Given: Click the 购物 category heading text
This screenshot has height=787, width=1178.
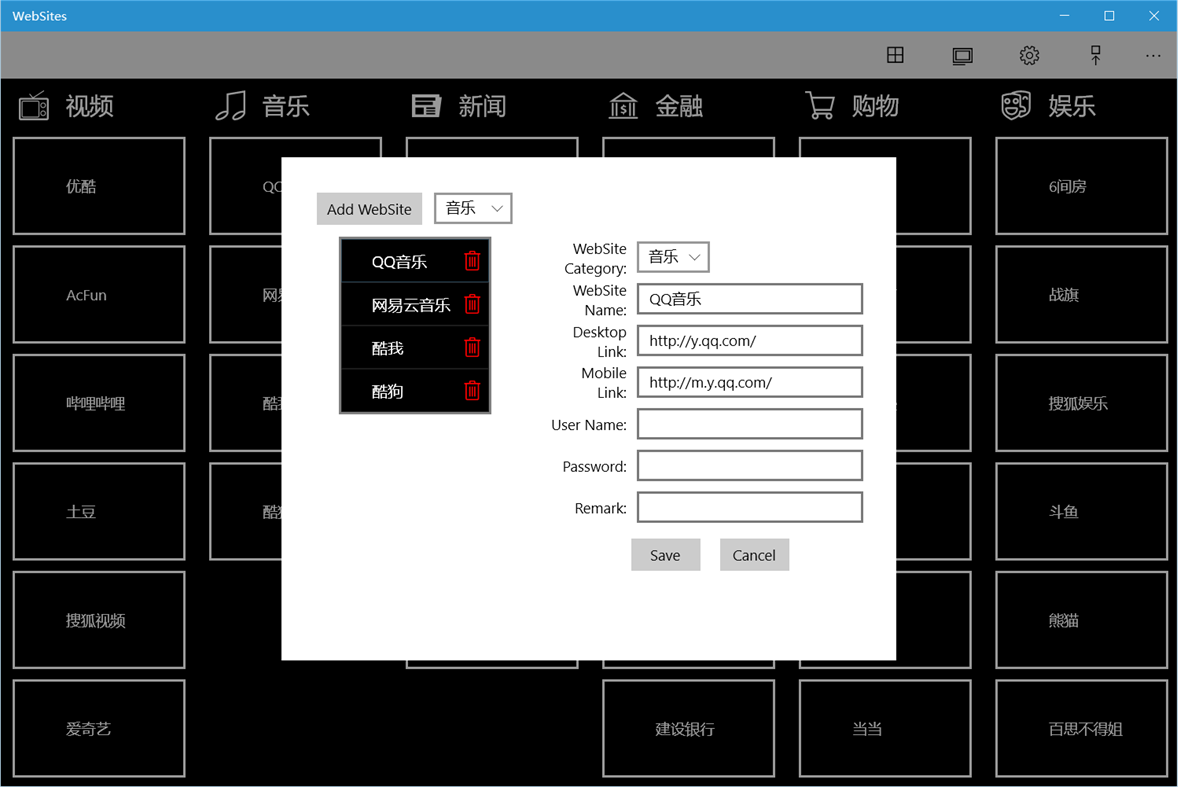Looking at the screenshot, I should coord(875,106).
